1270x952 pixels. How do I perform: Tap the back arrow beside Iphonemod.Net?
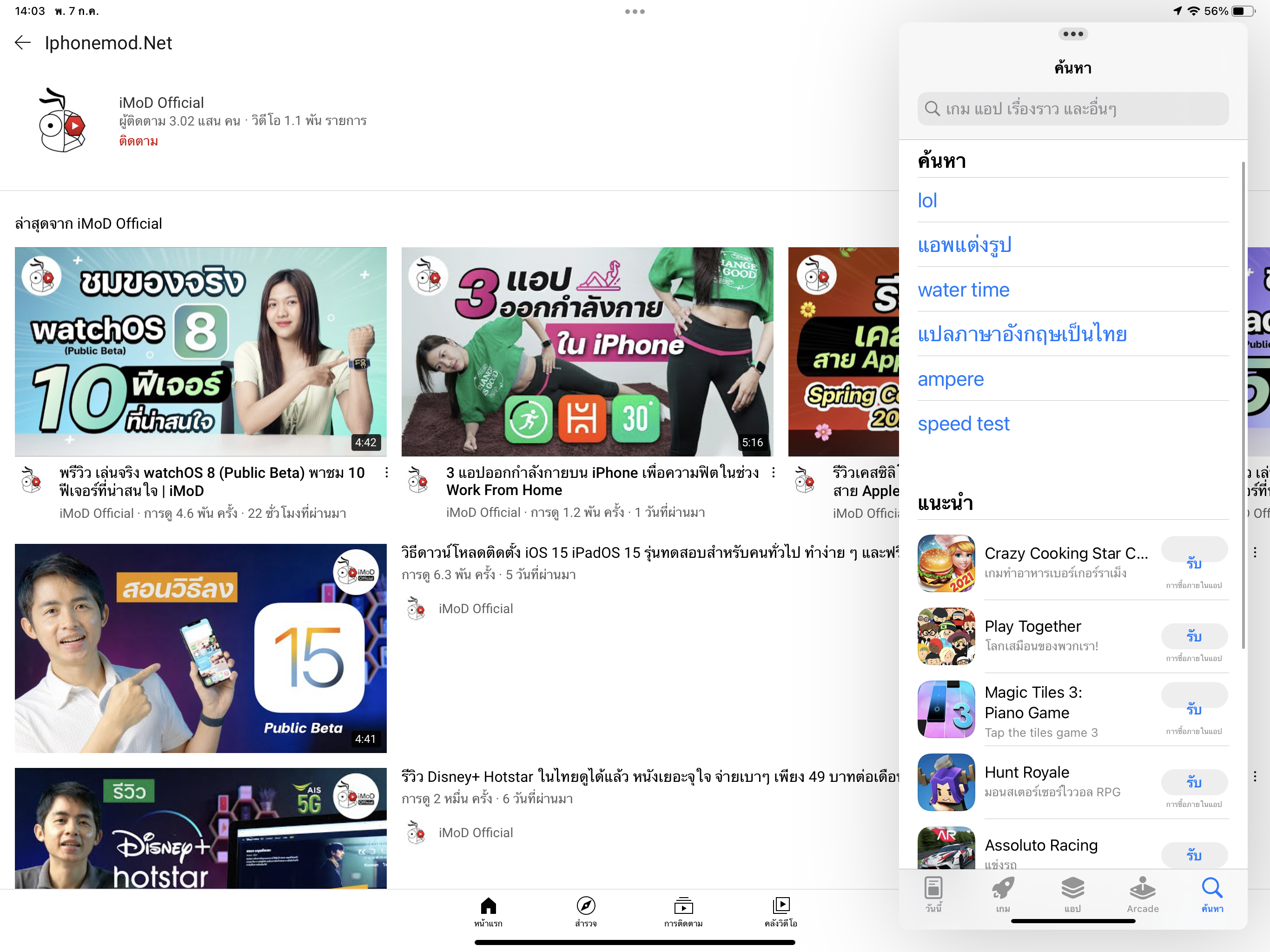click(x=22, y=42)
